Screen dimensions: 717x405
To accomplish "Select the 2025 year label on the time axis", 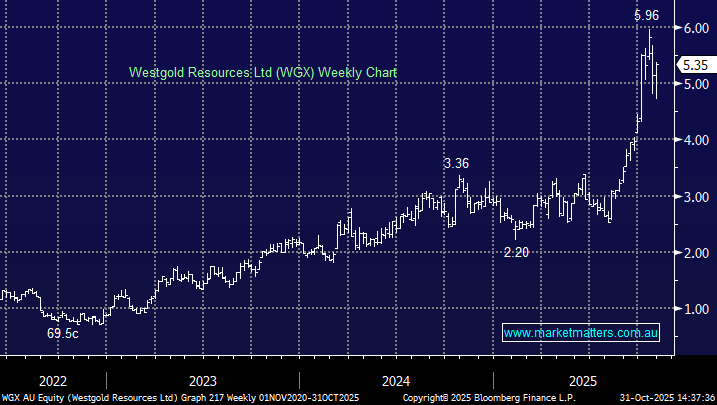I will 585,381.
